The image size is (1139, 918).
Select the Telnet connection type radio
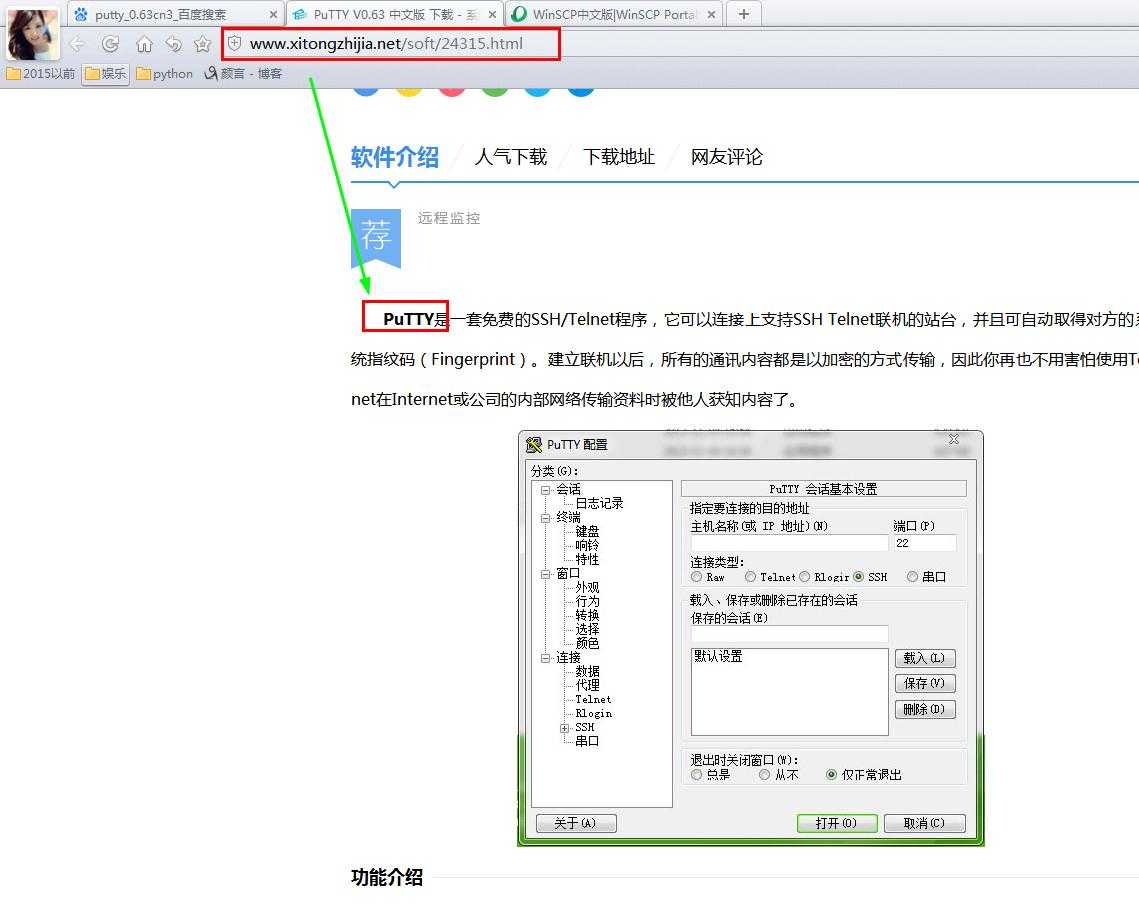pyautogui.click(x=750, y=577)
